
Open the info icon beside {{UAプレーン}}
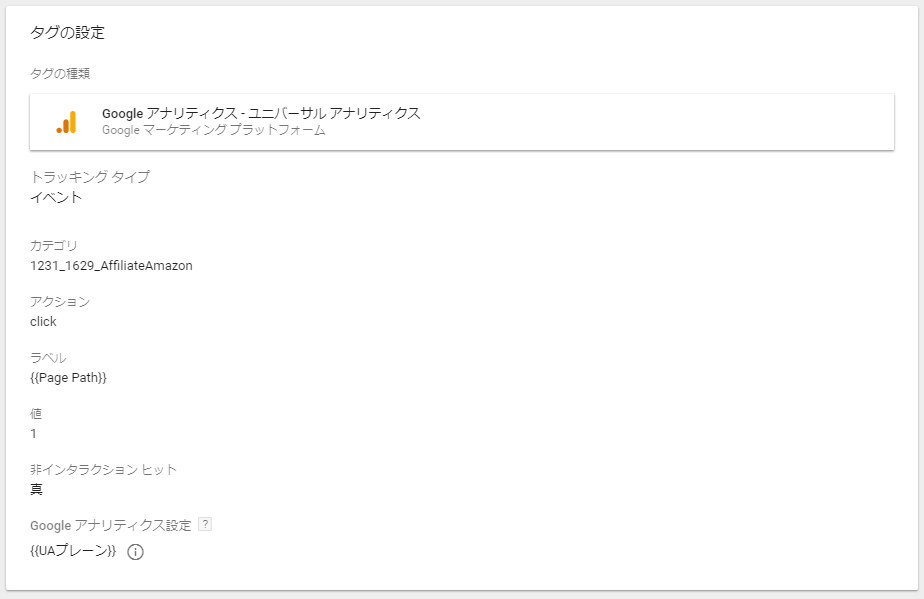pyautogui.click(x=136, y=552)
